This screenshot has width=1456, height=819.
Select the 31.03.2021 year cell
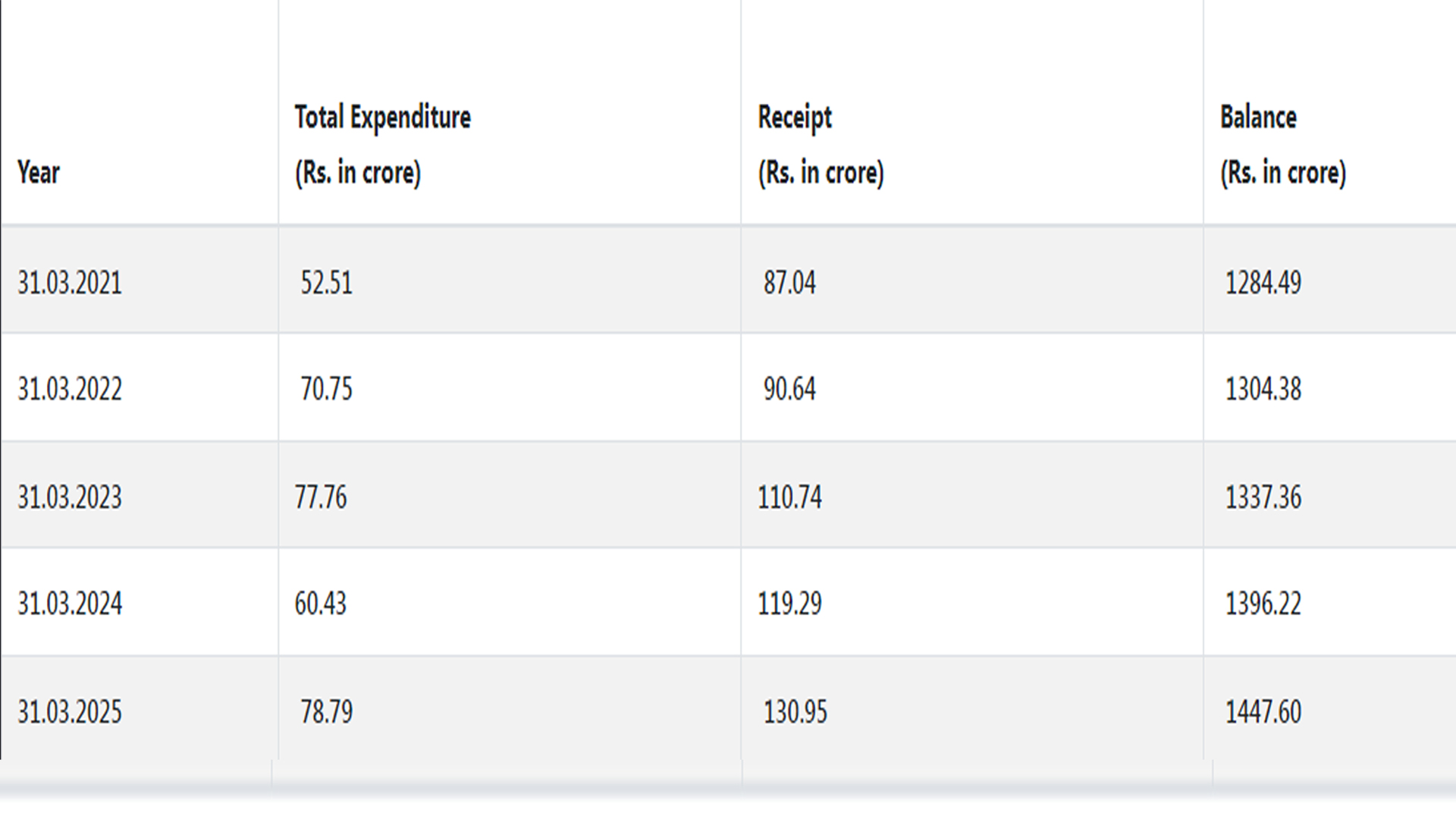click(70, 283)
